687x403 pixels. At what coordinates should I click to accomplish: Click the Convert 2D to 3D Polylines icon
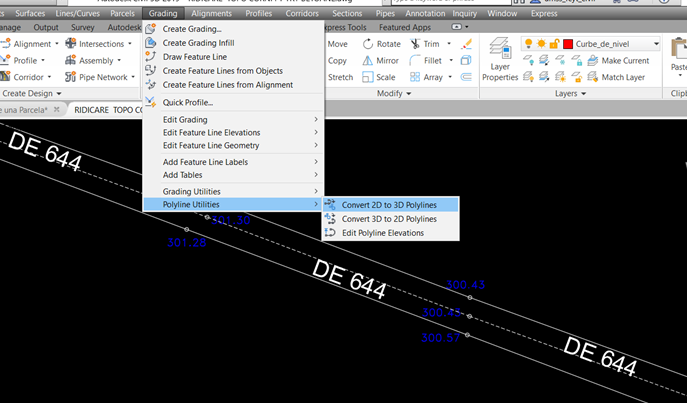pos(330,204)
